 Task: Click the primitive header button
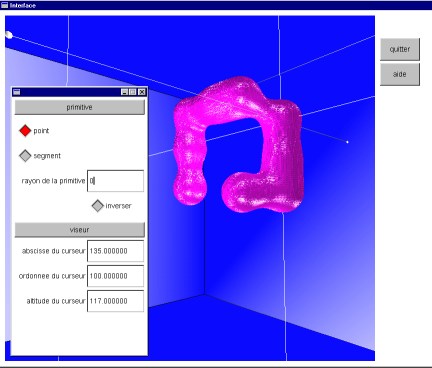click(x=80, y=107)
